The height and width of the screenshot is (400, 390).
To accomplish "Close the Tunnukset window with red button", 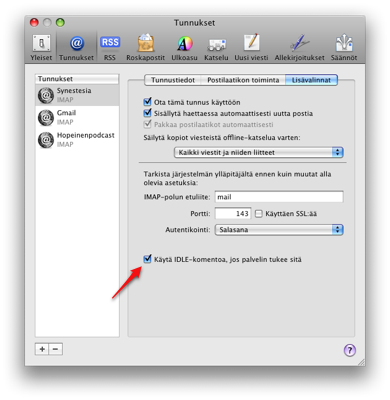I will click(34, 23).
